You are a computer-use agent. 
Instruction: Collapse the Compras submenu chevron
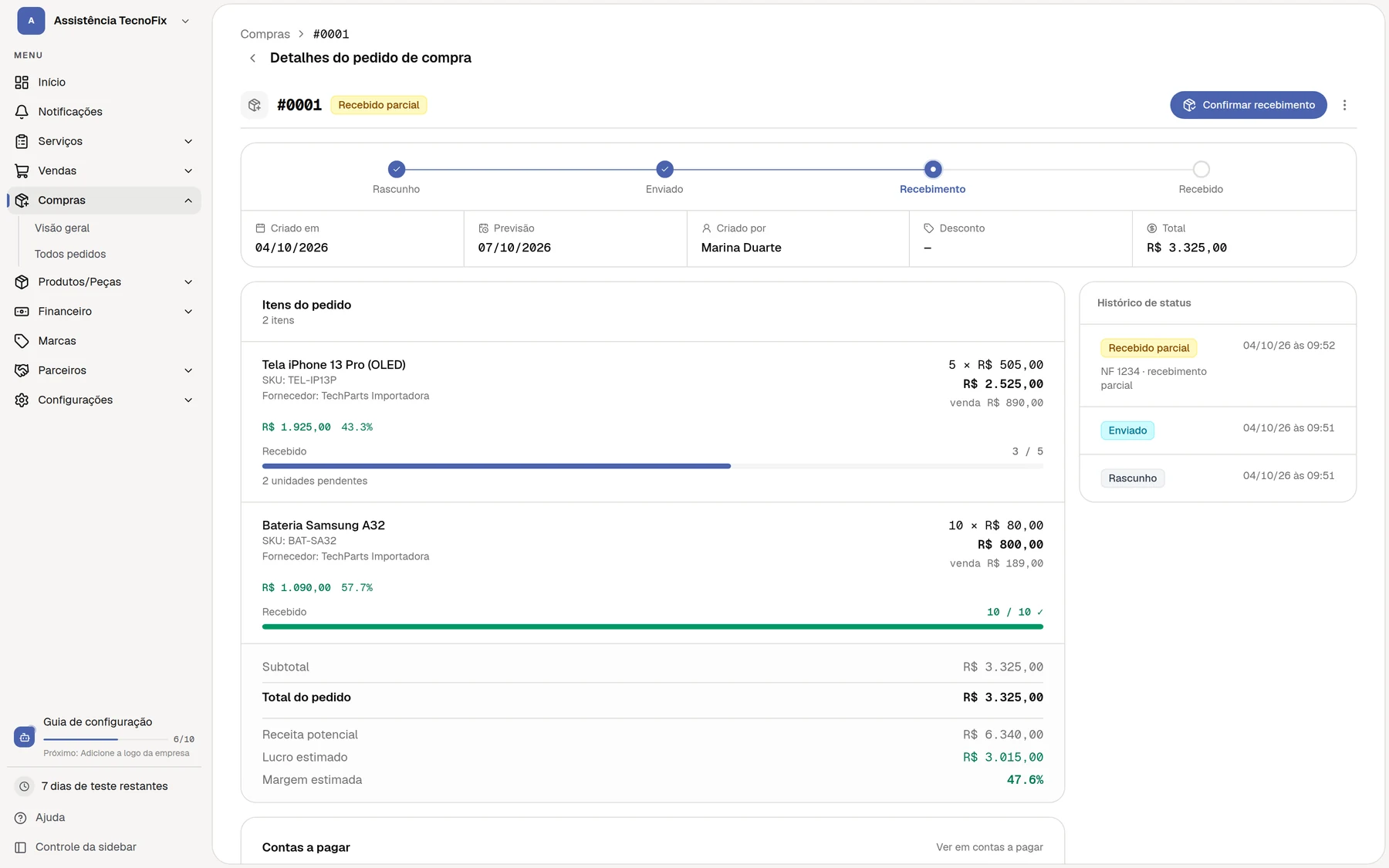pos(188,201)
